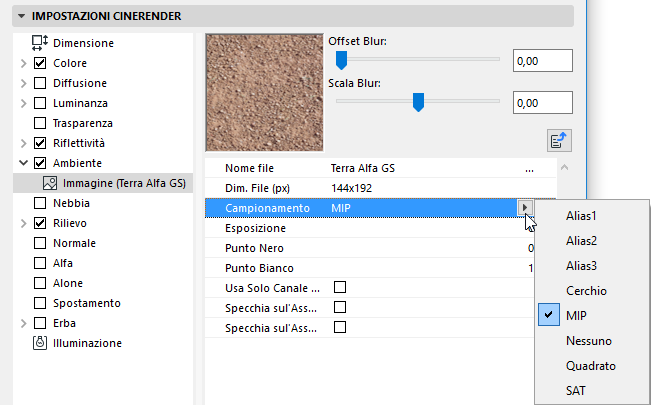The width and height of the screenshot is (651, 405).
Task: Disable the Colore channel checkbox
Action: [x=41, y=63]
